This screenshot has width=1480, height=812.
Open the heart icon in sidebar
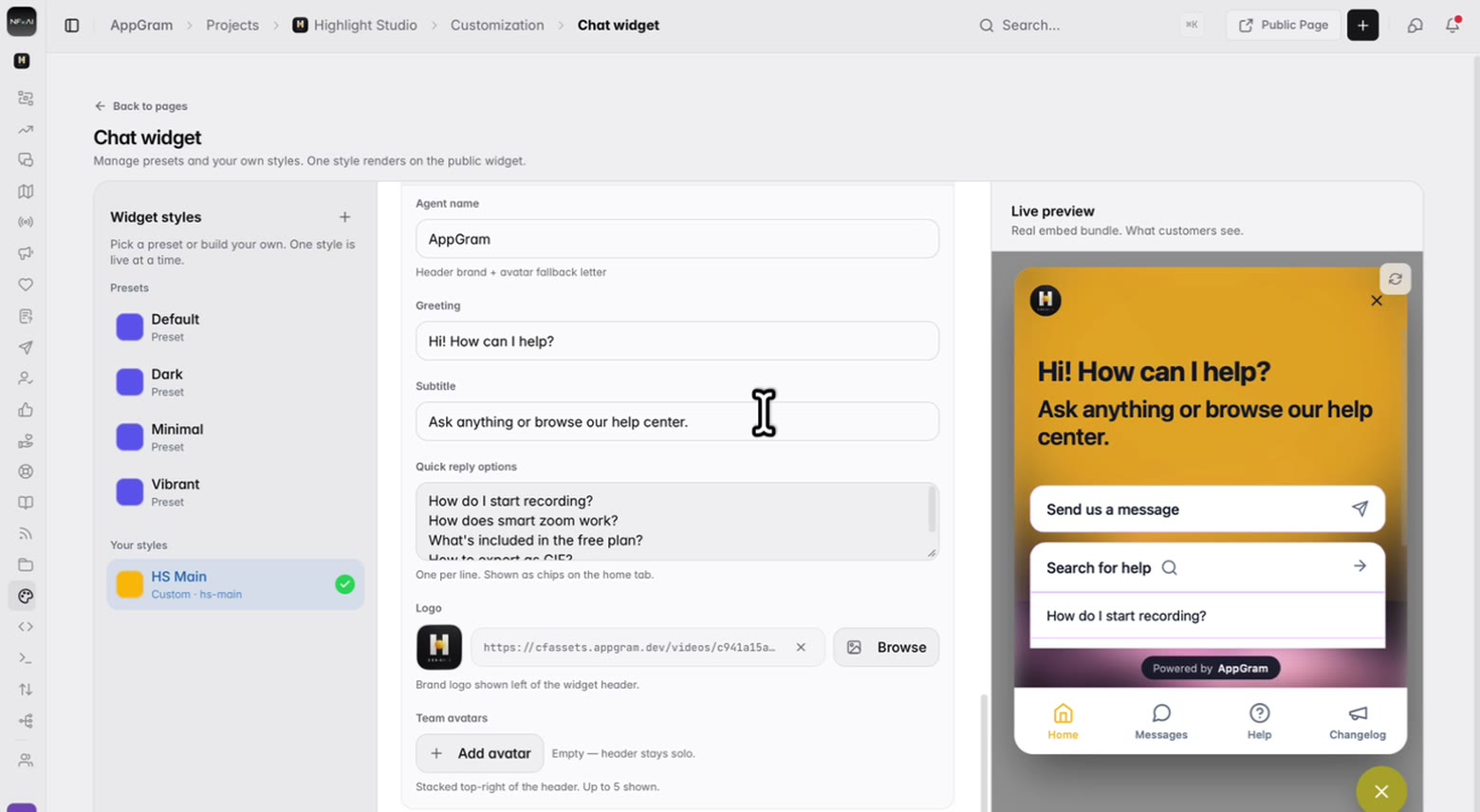coord(26,285)
